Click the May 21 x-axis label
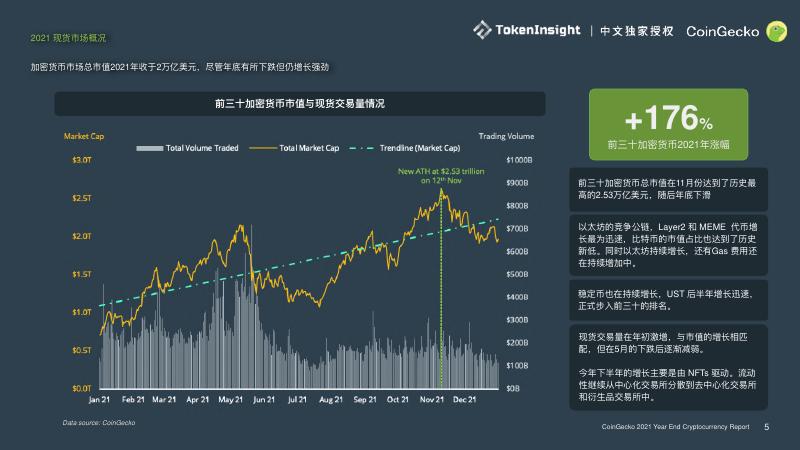800x450 pixels. pos(231,399)
